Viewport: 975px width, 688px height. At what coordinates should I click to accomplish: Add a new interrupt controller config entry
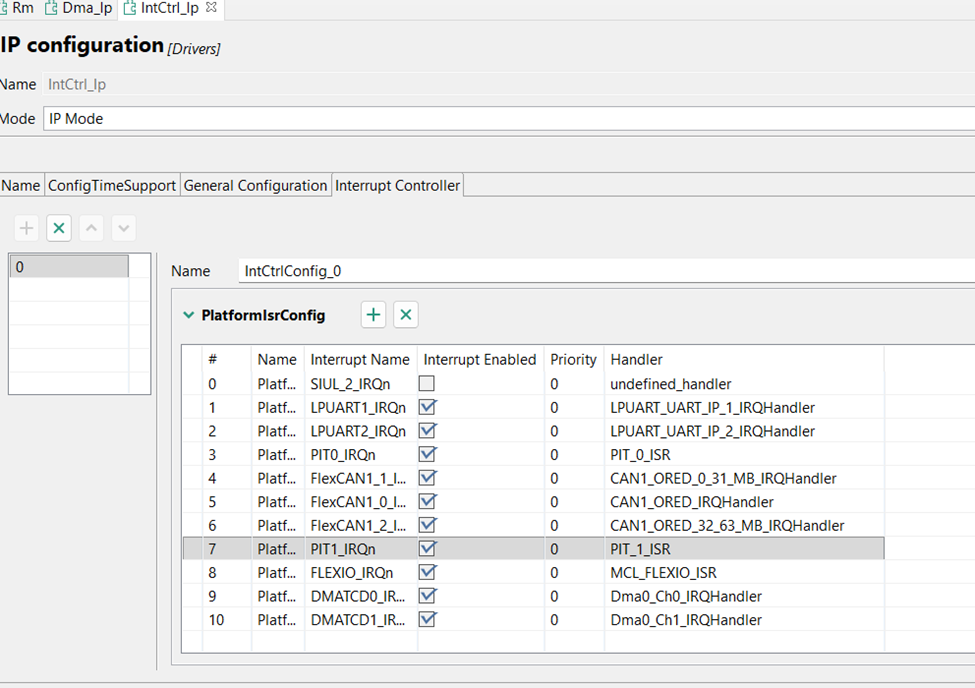coord(26,228)
